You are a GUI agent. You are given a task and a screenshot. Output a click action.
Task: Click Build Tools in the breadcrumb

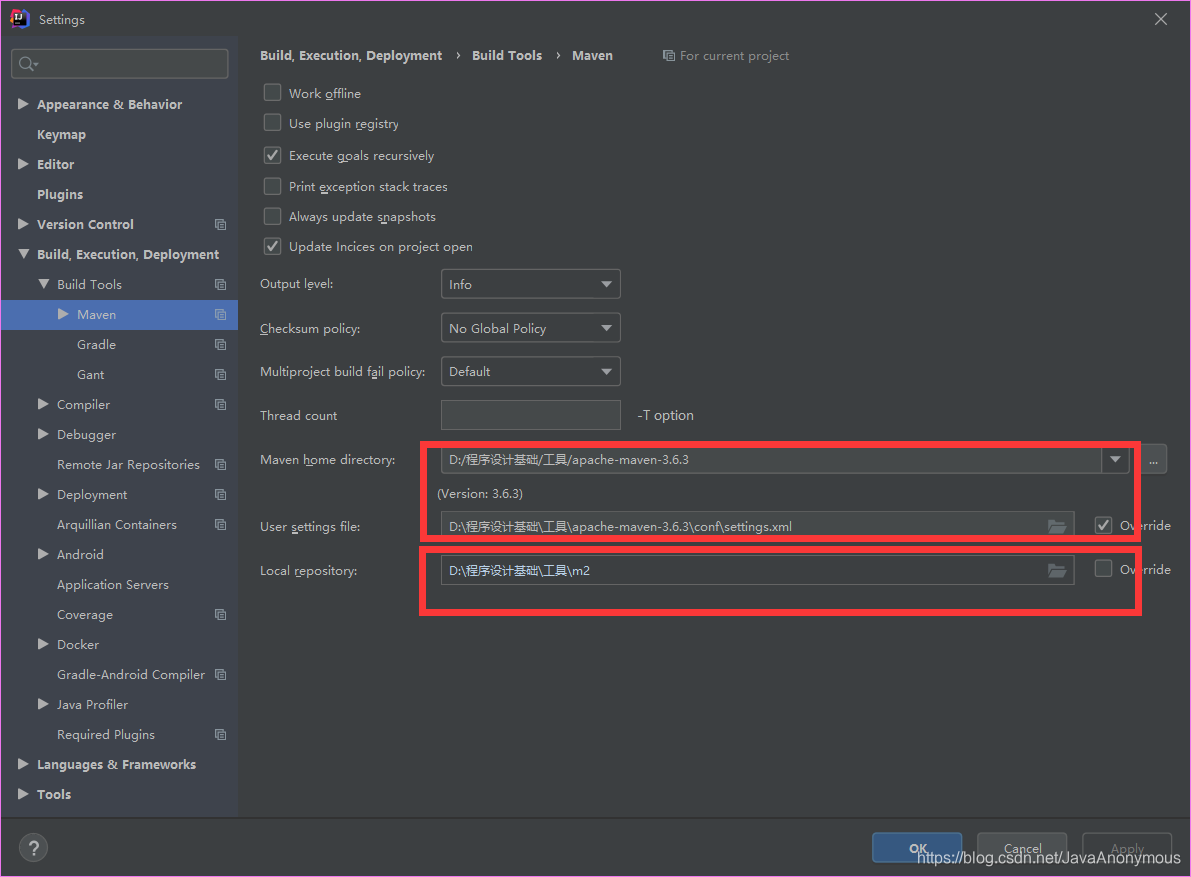point(507,55)
